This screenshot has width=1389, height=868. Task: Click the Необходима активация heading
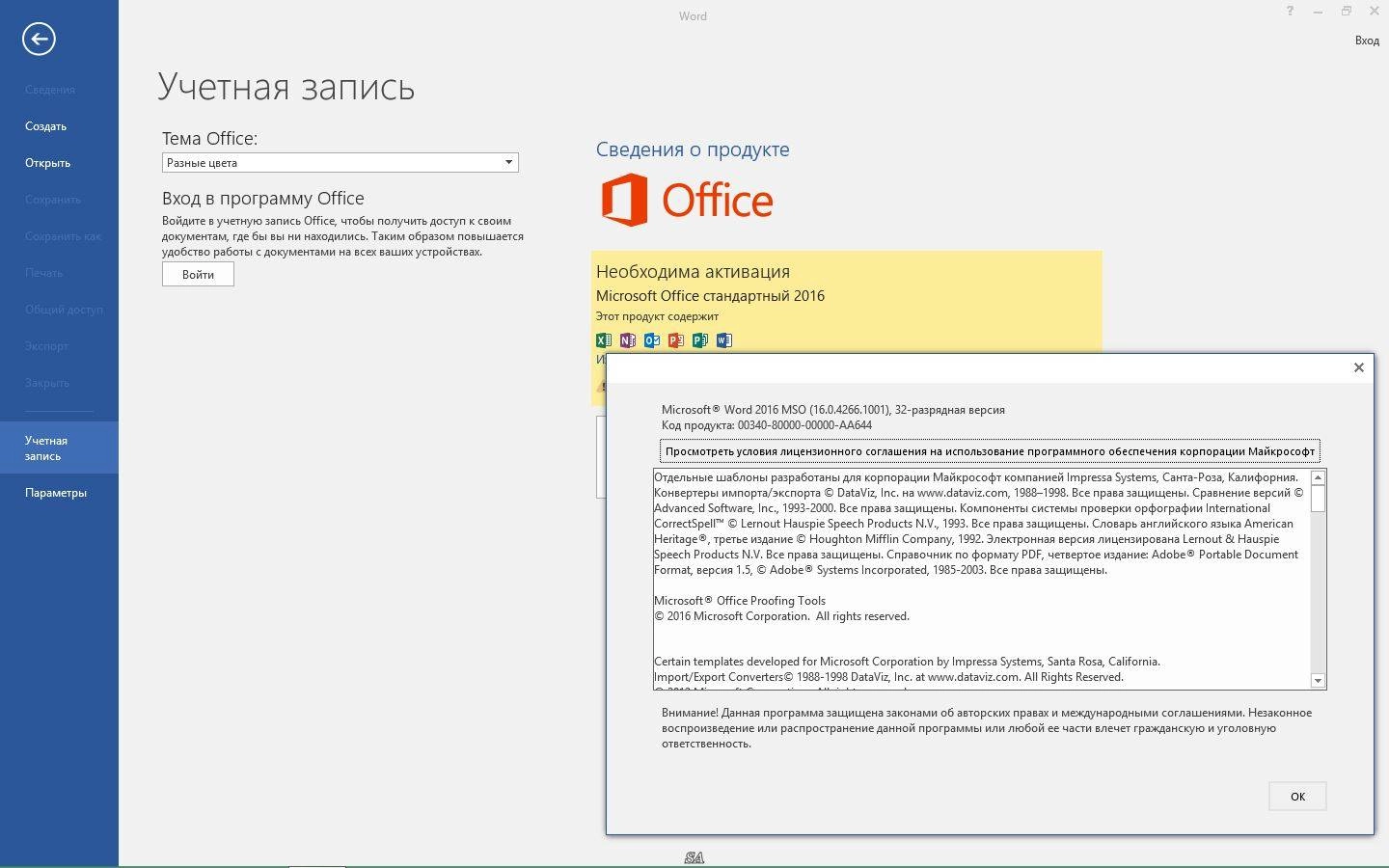693,272
